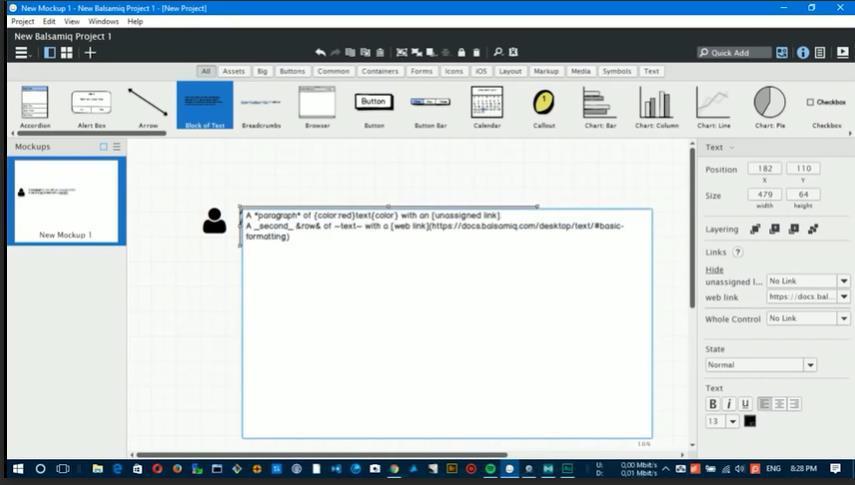This screenshot has height=485, width=855.
Task: Click the trash delete icon in toolbar
Action: click(x=381, y=52)
